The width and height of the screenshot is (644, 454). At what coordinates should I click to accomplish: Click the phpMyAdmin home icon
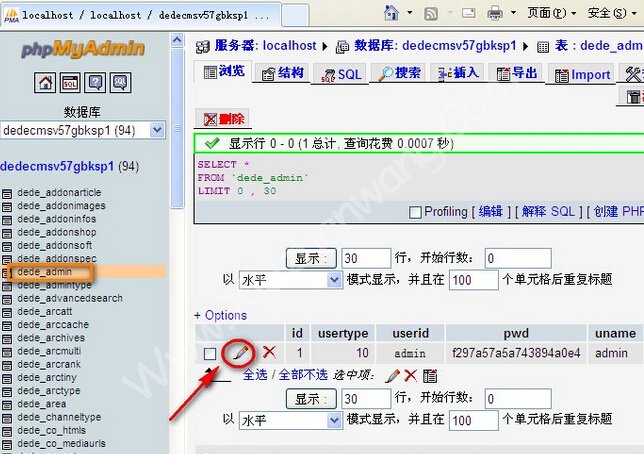(x=46, y=83)
